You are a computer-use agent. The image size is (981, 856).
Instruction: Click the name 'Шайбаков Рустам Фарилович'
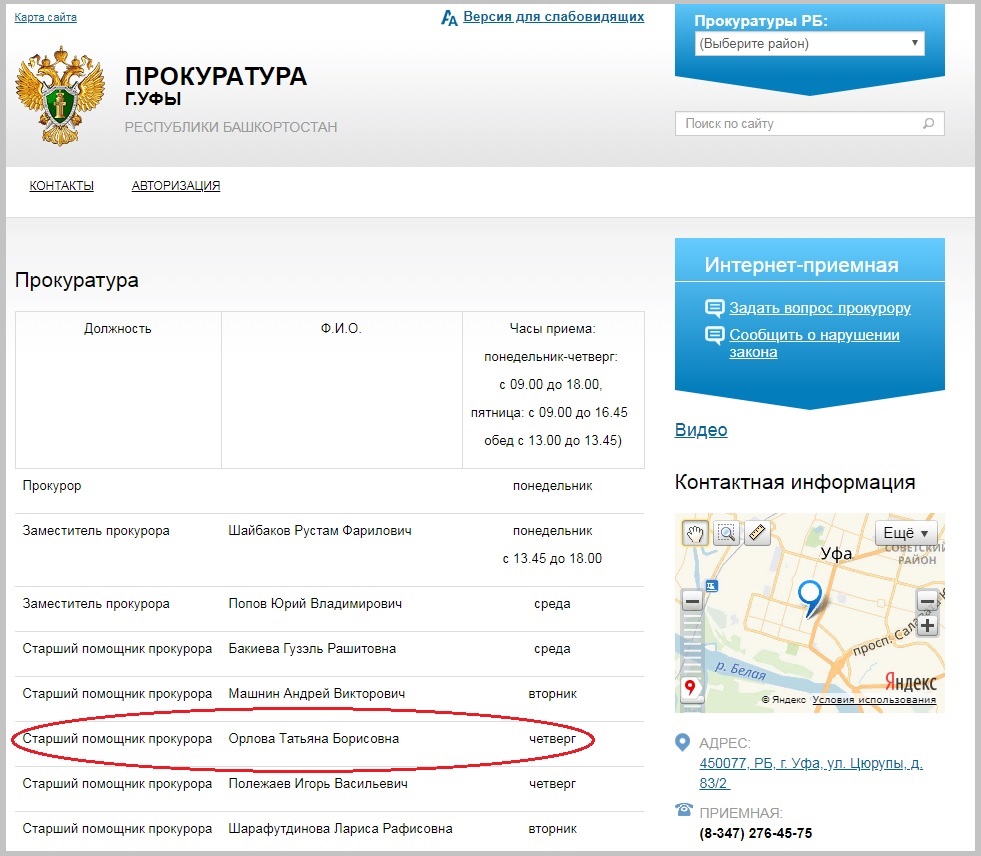320,531
